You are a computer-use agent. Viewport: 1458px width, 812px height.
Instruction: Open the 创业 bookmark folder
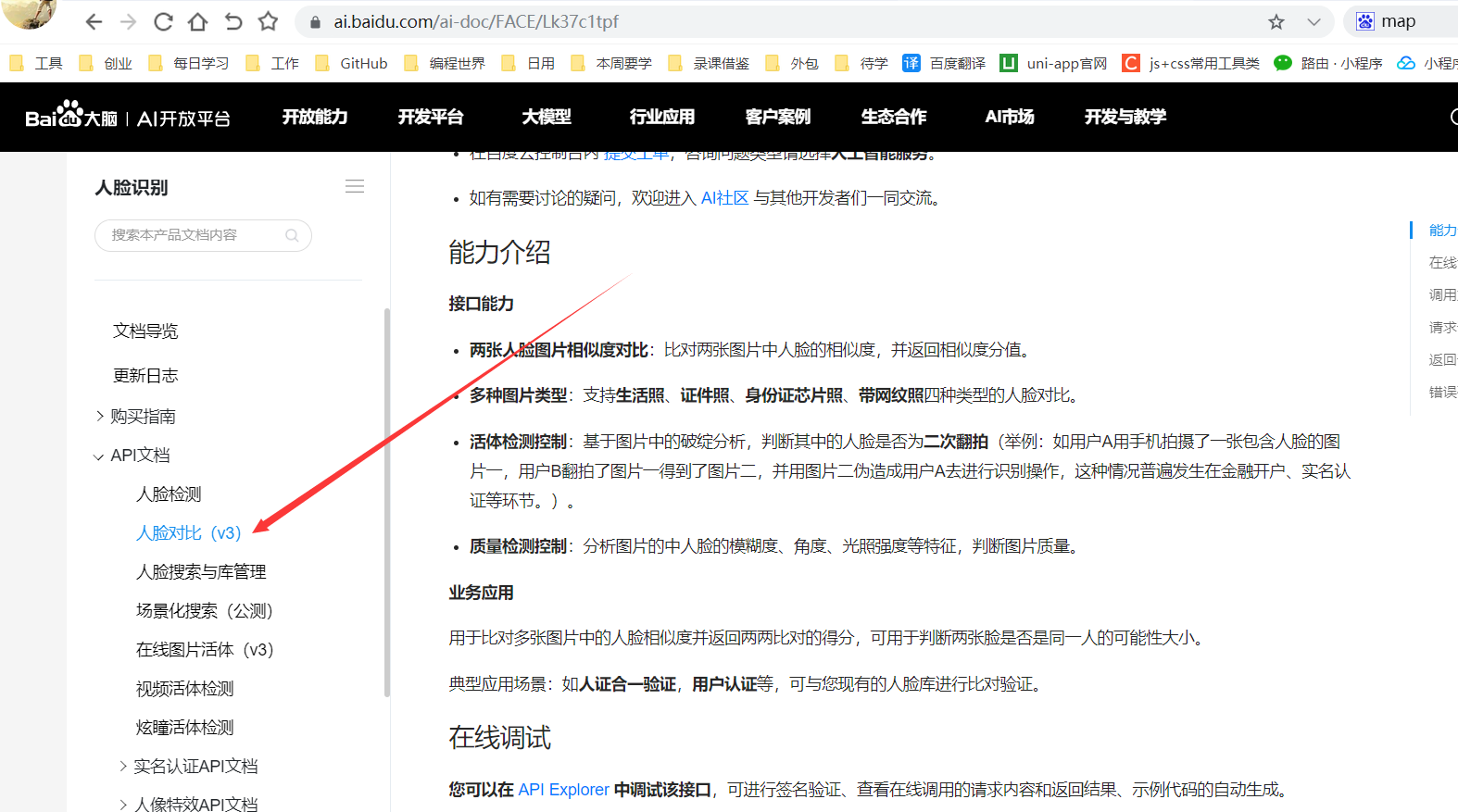(x=106, y=63)
